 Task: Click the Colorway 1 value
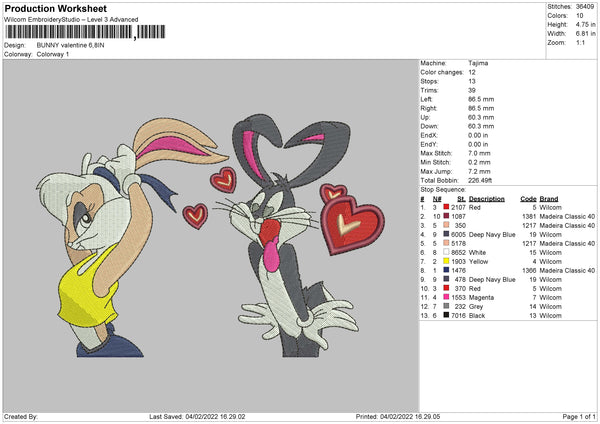point(53,54)
